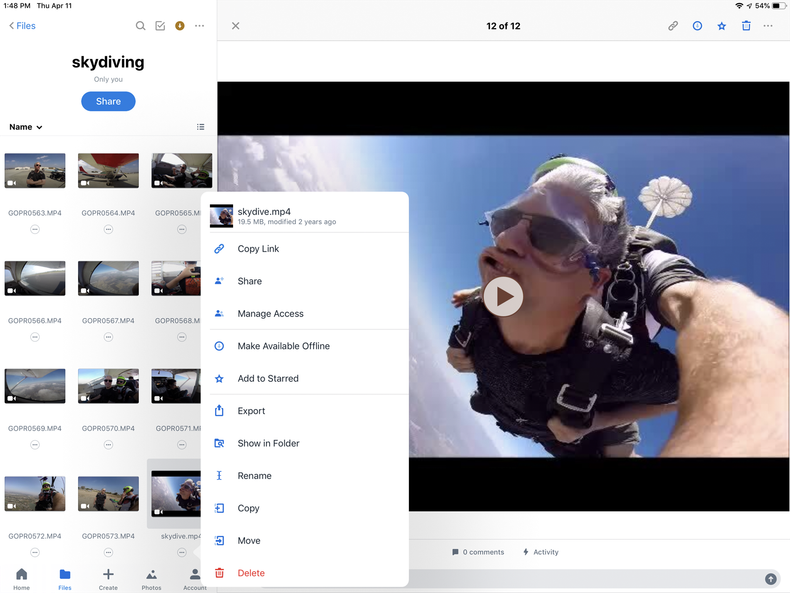The height and width of the screenshot is (593, 790).
Task: Go back to Files
Action: pyautogui.click(x=22, y=26)
